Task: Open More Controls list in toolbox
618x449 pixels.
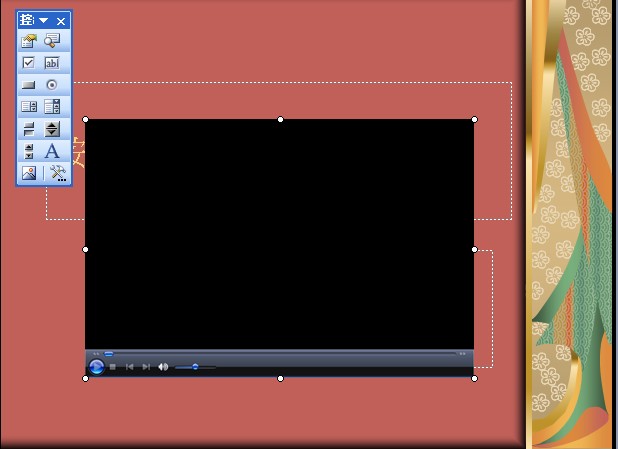Action: point(57,173)
